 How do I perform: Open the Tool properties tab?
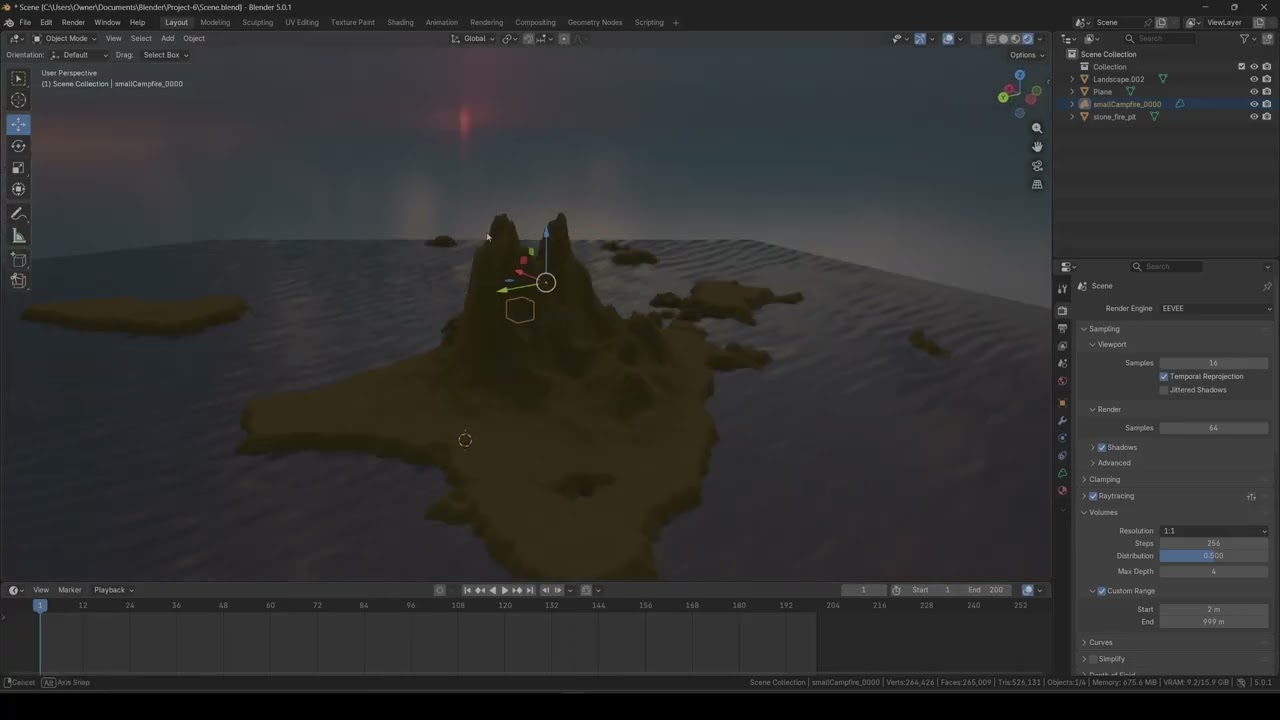(x=1062, y=289)
